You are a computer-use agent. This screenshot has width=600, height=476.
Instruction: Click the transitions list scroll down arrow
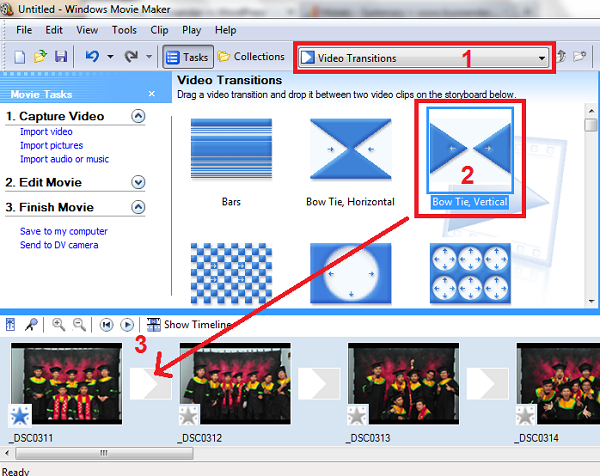pos(592,301)
